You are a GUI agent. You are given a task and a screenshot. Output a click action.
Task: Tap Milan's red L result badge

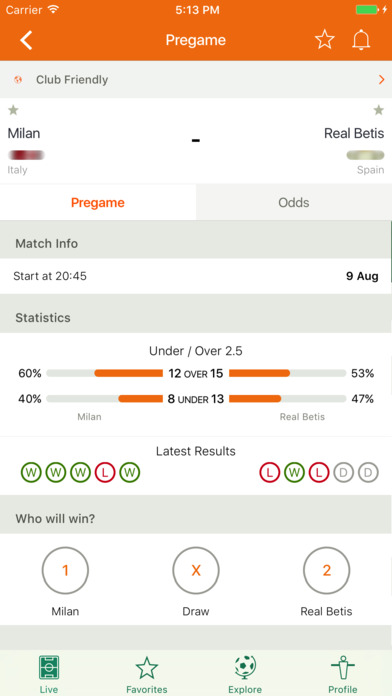coord(105,473)
